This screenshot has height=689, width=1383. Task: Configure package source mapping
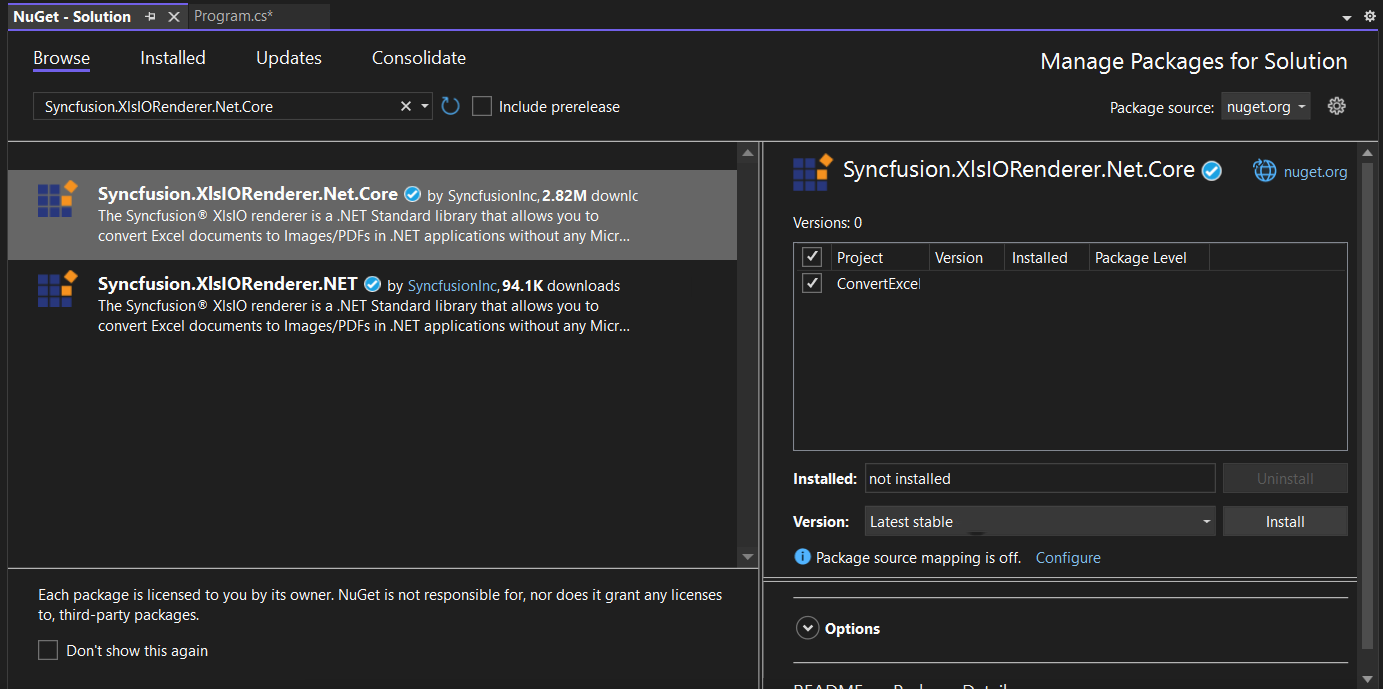pyautogui.click(x=1067, y=557)
